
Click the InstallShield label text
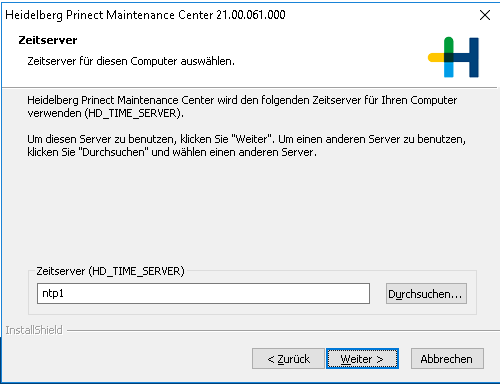[34, 330]
